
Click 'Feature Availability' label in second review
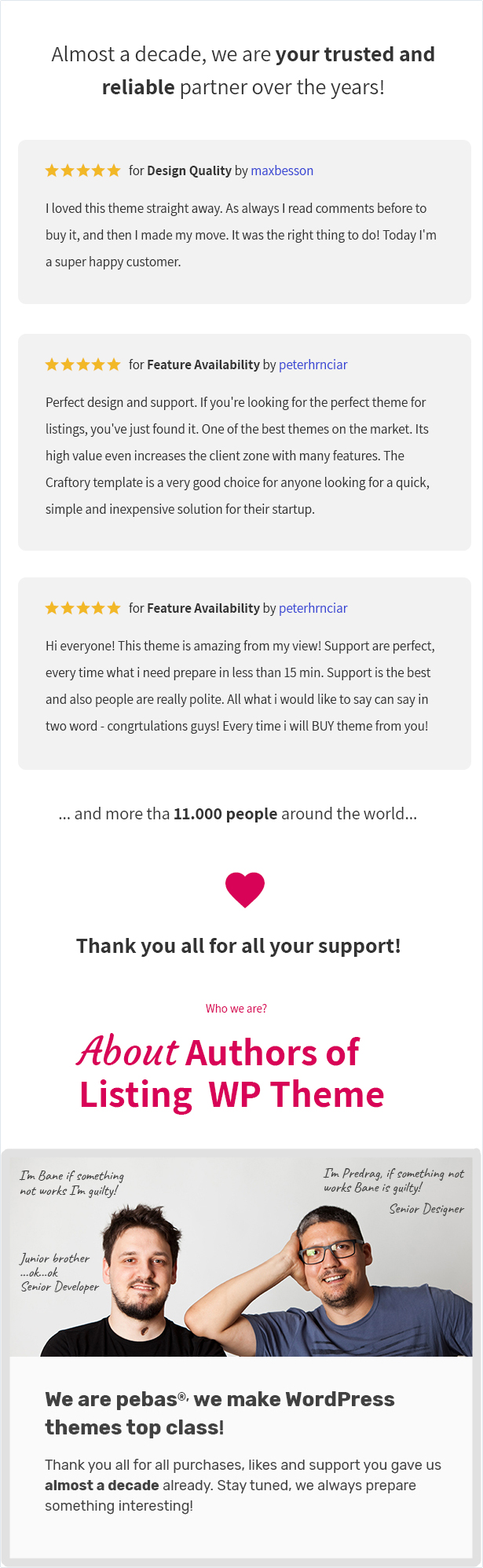coord(203,365)
